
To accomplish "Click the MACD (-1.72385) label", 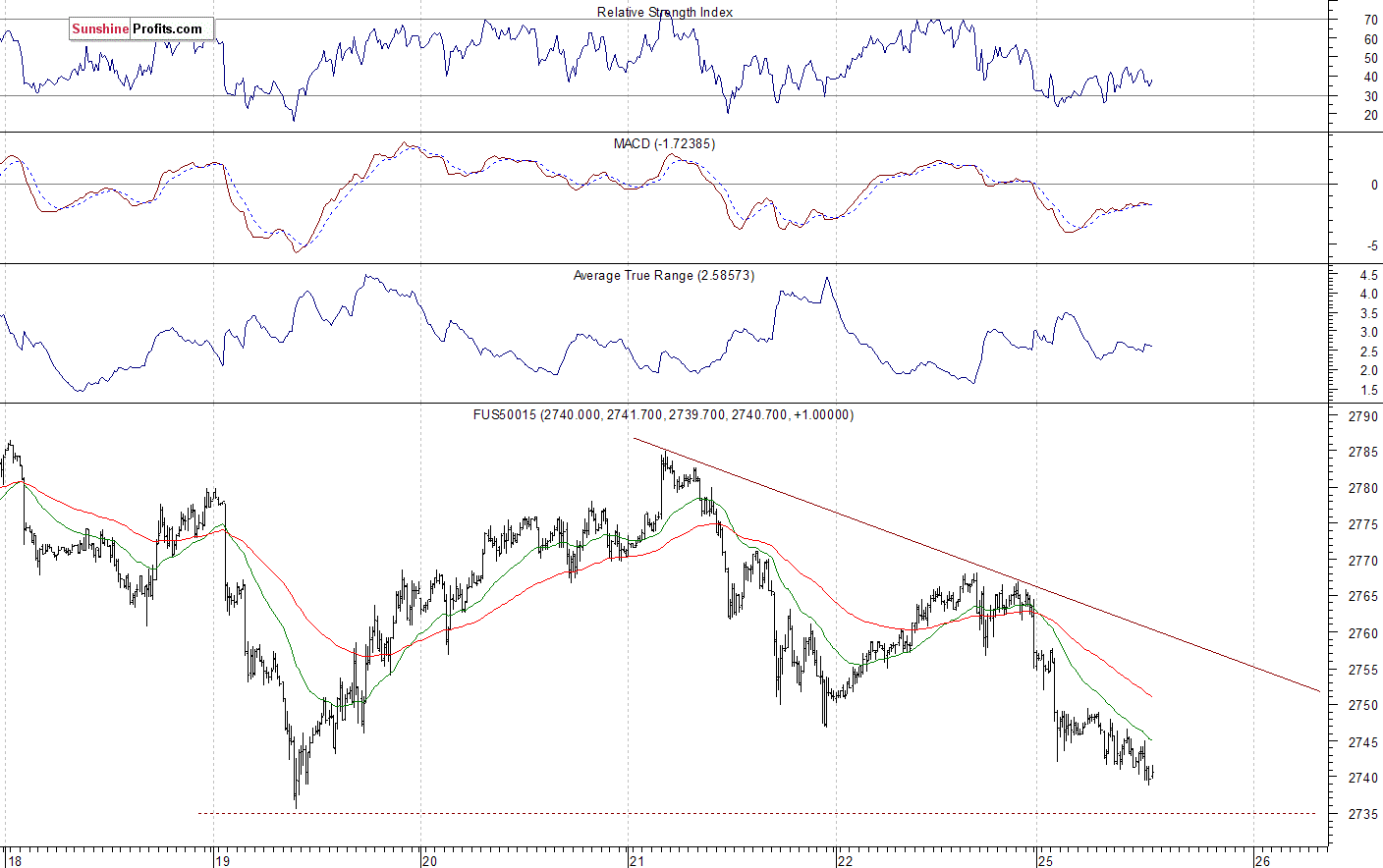I will [x=665, y=143].
